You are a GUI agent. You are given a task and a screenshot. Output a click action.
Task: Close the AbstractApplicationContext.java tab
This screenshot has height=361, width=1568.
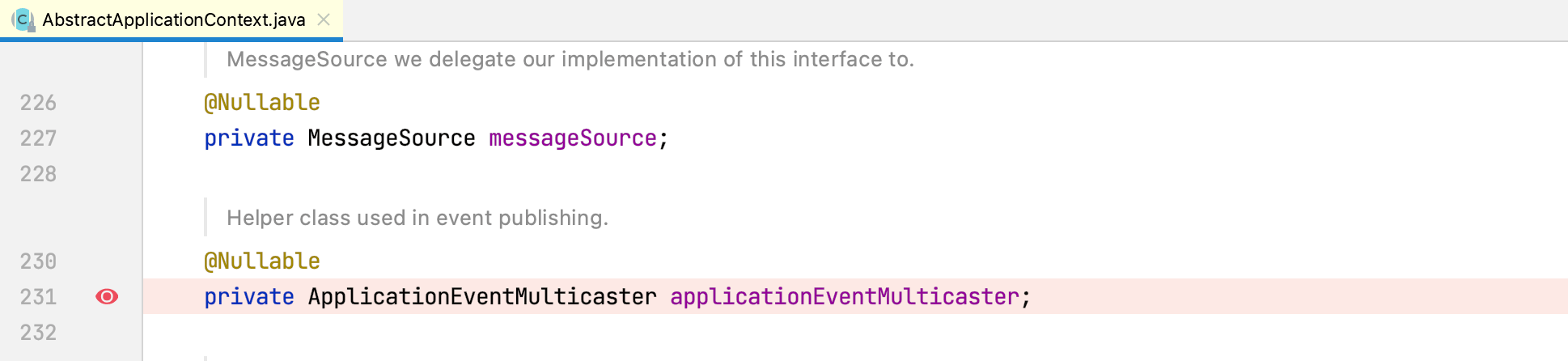coord(324,19)
